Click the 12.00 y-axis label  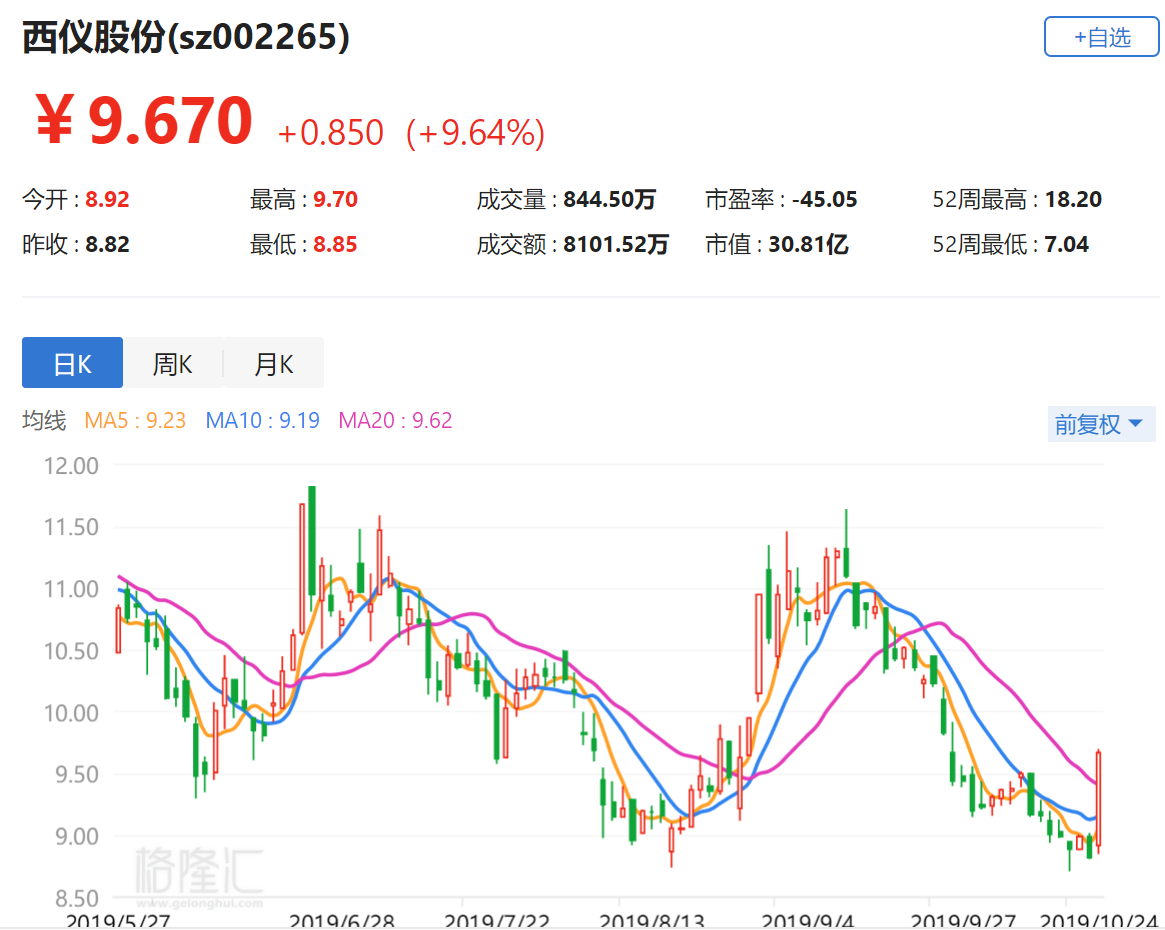pos(71,466)
